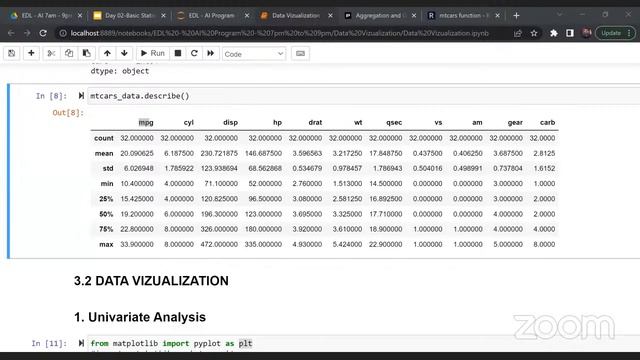The image size is (640, 360).
Task: Open a new browser tab
Action: 516,16
